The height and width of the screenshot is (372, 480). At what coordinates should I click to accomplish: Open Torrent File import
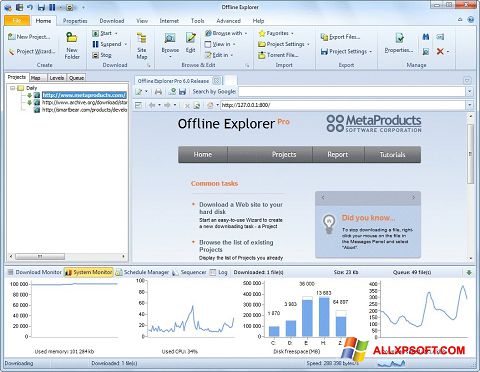pyautogui.click(x=278, y=55)
